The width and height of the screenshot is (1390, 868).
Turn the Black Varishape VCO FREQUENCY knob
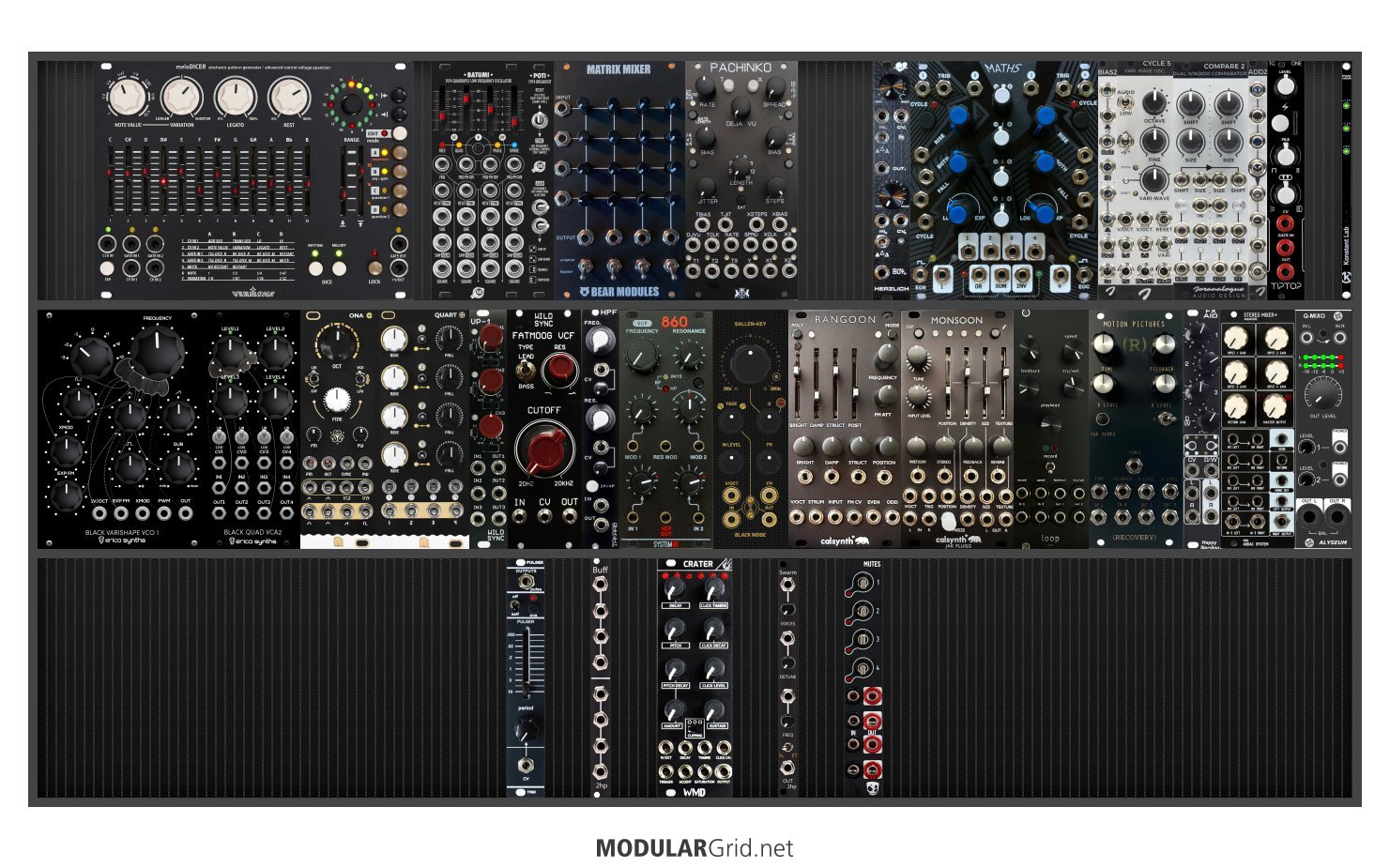click(157, 351)
